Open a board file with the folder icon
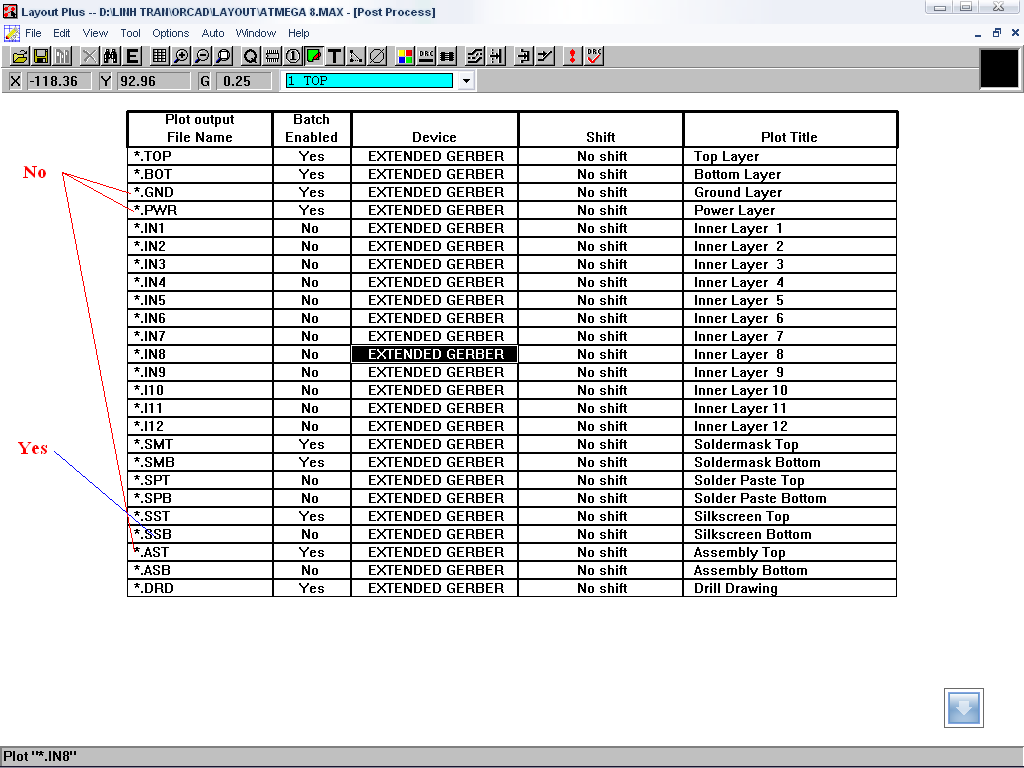Image resolution: width=1024 pixels, height=768 pixels. point(20,57)
